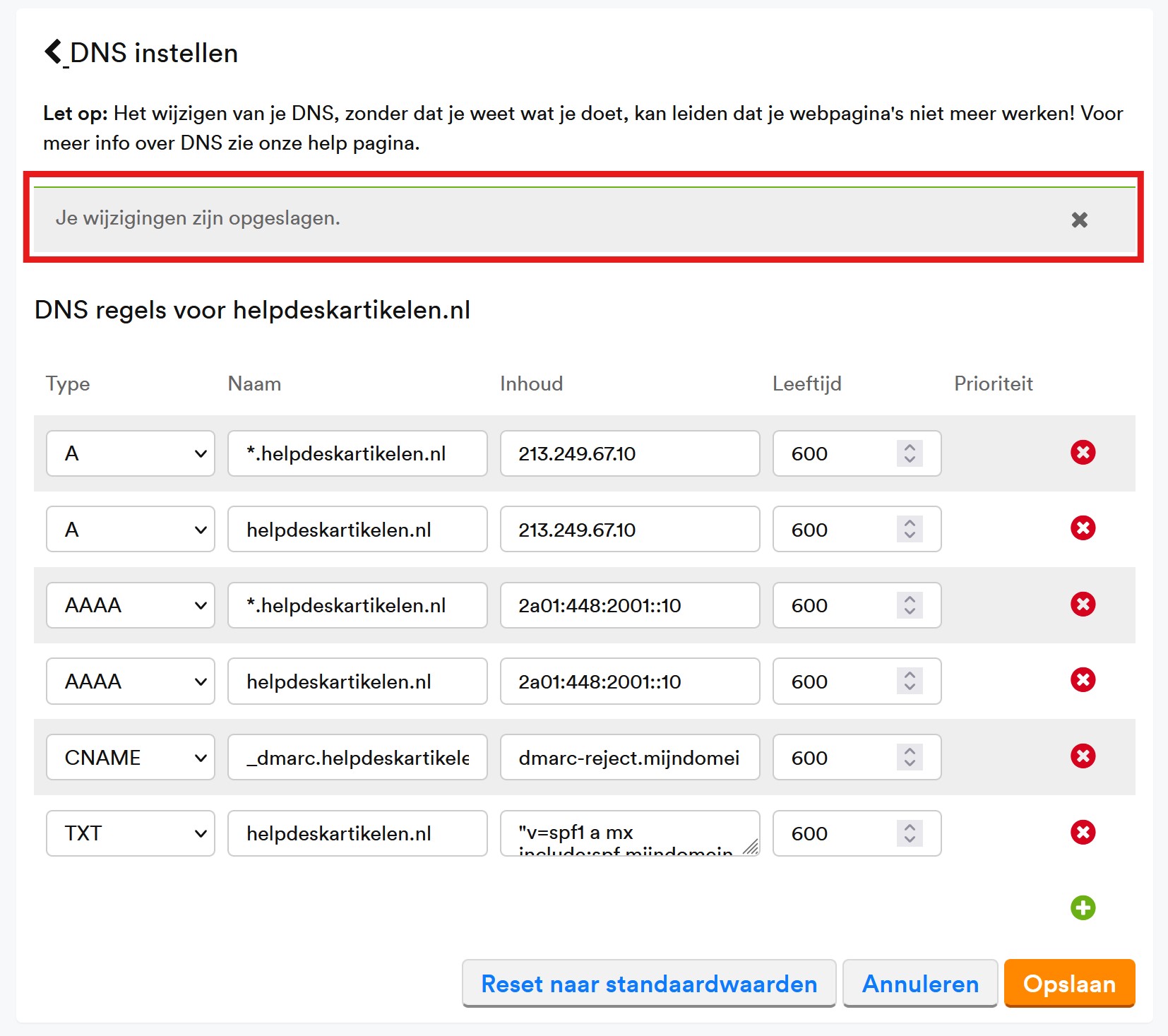Image resolution: width=1168 pixels, height=1036 pixels.
Task: Adjust TTL stepper of first A record
Action: point(910,453)
